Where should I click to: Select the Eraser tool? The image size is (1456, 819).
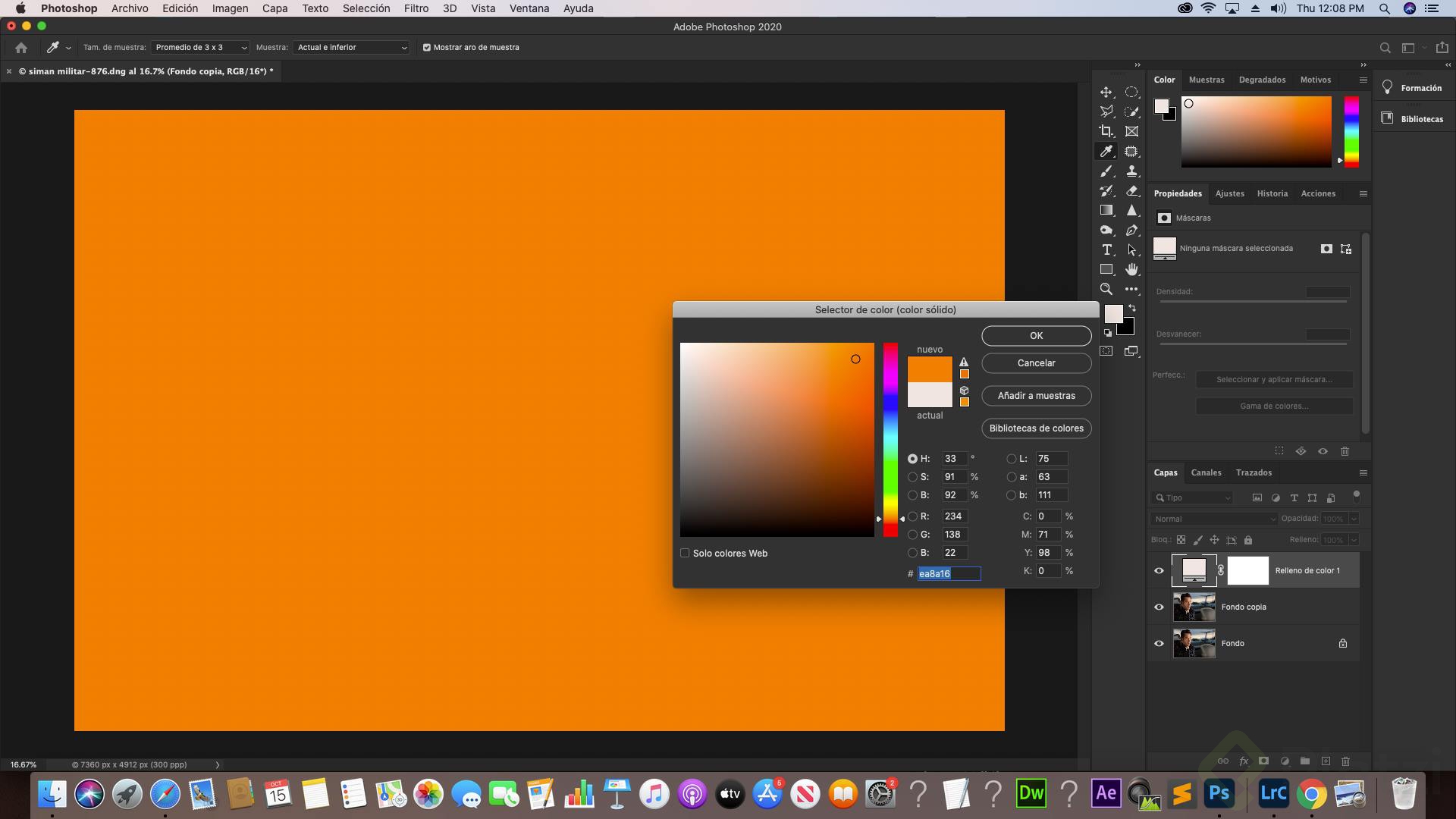1131,191
